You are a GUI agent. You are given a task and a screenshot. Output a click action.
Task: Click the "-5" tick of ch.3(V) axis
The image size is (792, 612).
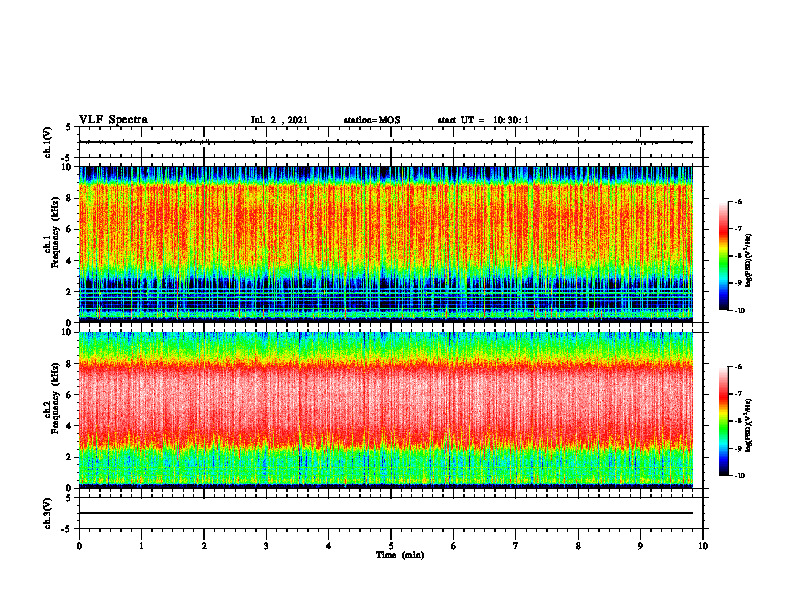tap(67, 529)
